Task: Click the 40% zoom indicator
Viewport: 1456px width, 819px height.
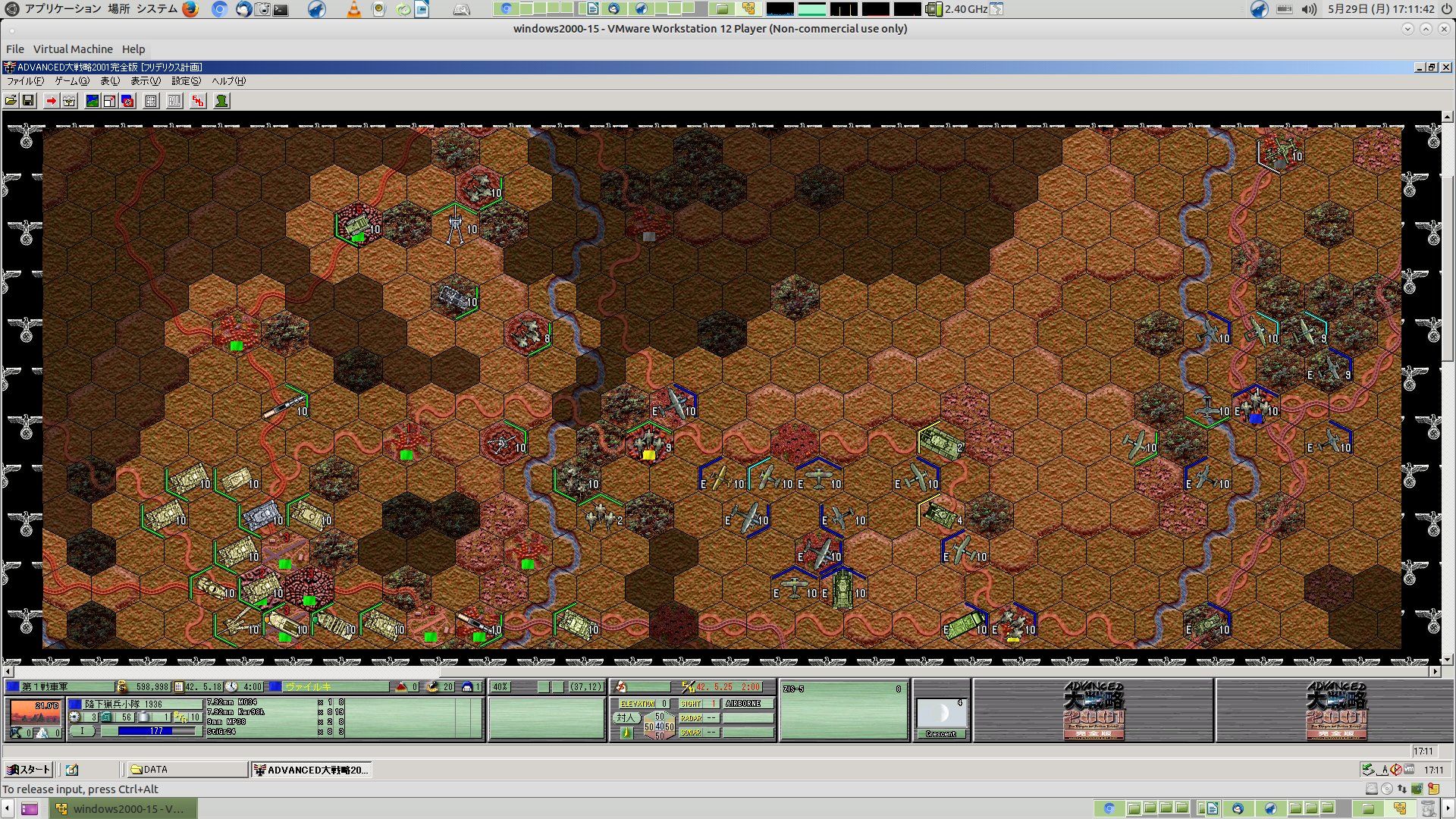Action: point(500,687)
